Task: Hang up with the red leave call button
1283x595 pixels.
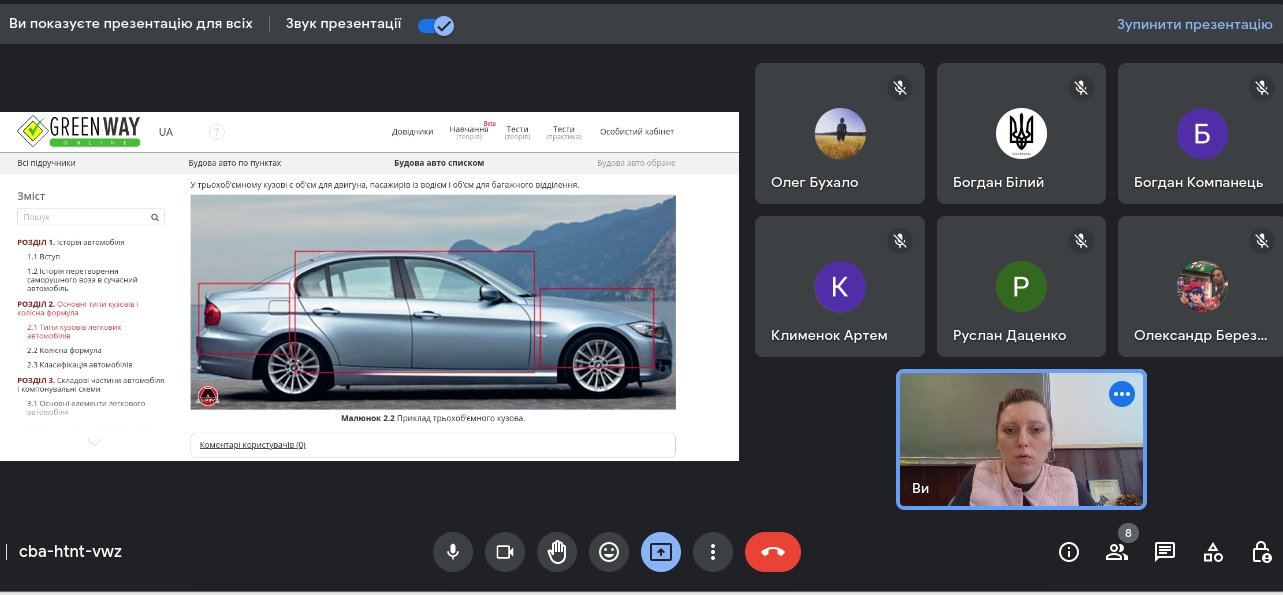Action: (772, 551)
